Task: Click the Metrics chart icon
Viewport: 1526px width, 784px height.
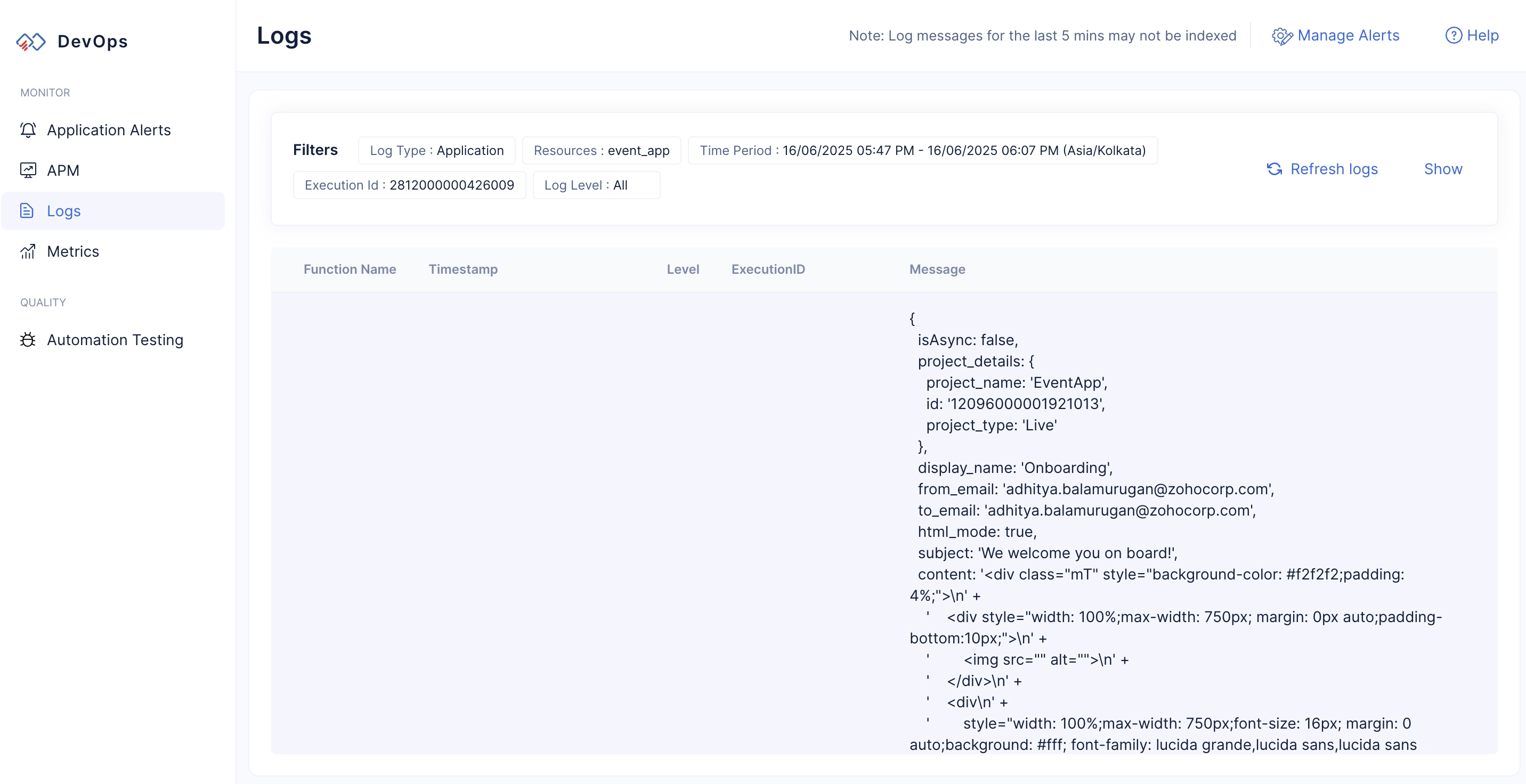Action: point(28,251)
